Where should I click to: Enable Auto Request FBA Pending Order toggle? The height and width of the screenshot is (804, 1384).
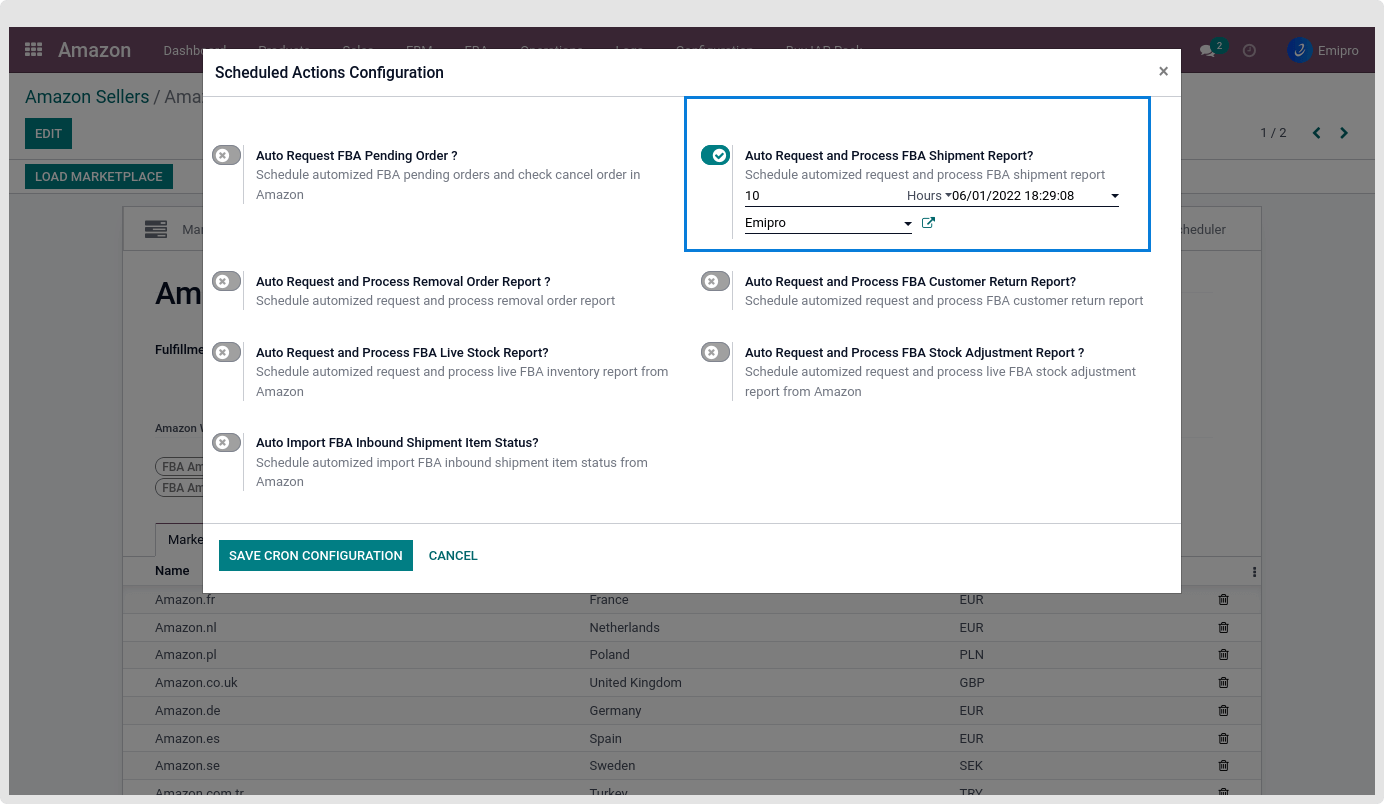[226, 156]
